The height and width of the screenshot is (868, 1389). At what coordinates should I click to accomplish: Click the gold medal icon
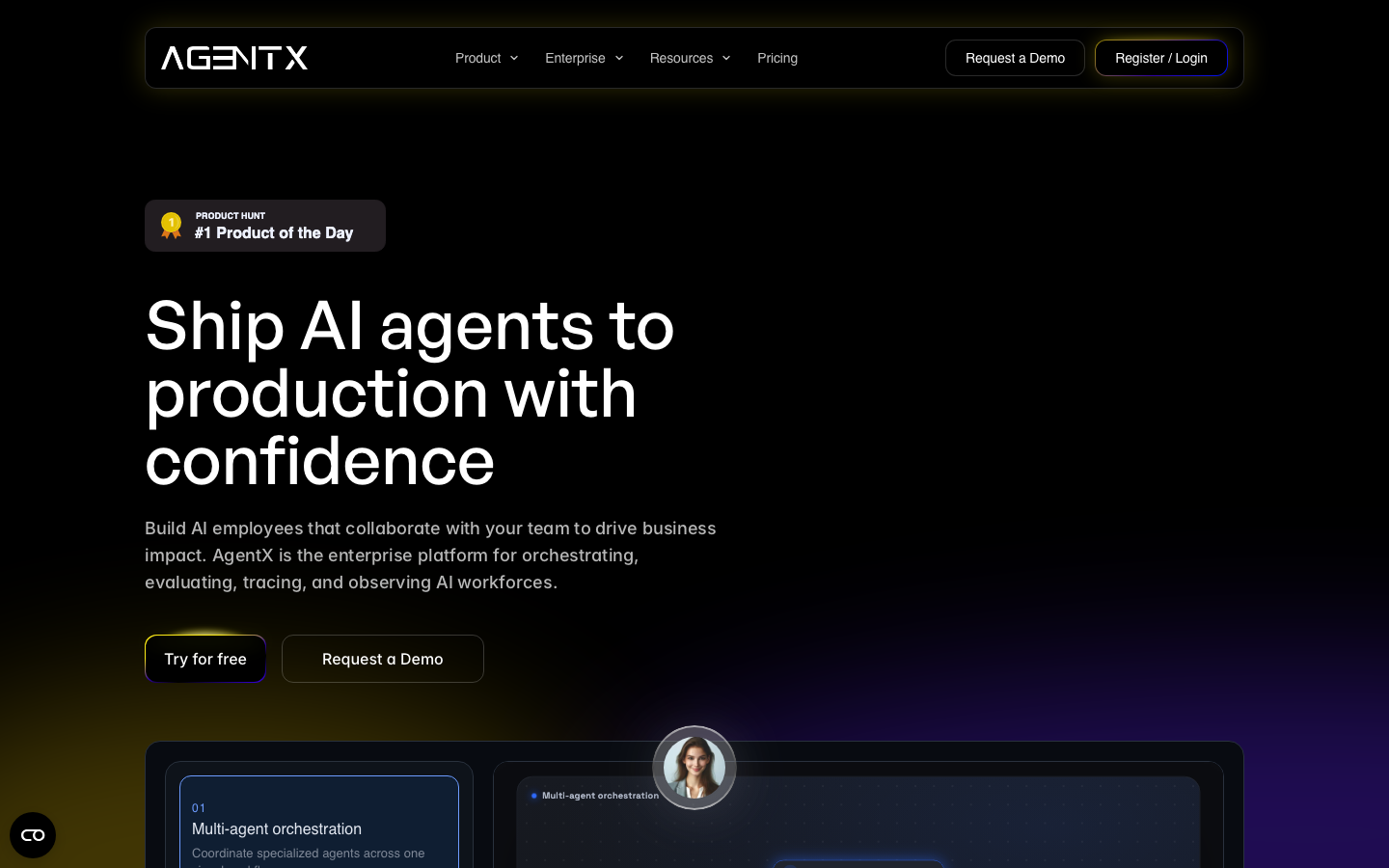pyautogui.click(x=172, y=226)
